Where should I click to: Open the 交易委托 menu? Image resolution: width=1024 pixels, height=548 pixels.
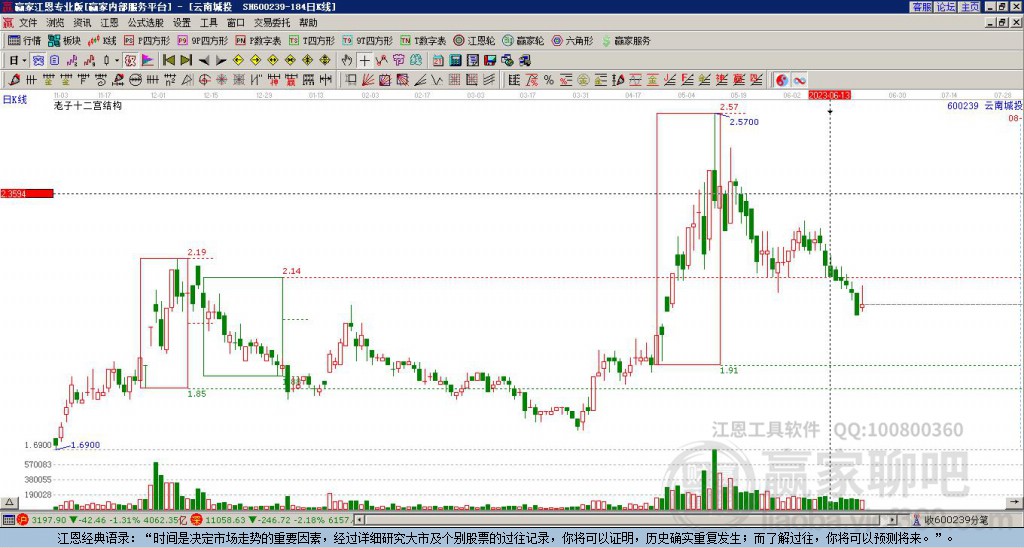pyautogui.click(x=272, y=23)
